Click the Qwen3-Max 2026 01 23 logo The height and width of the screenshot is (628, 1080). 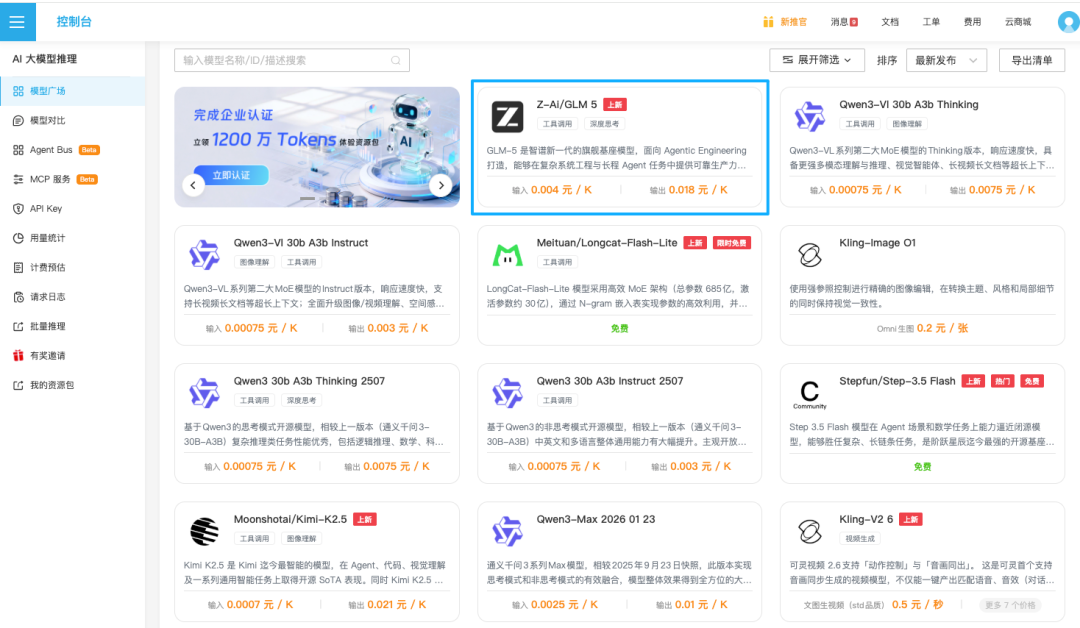pos(508,532)
